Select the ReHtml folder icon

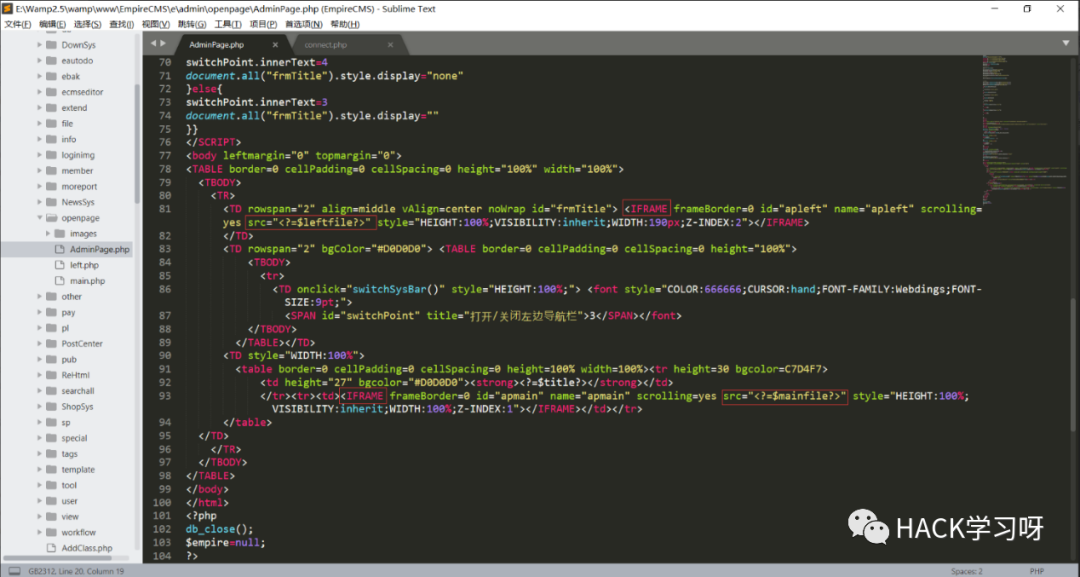51,375
